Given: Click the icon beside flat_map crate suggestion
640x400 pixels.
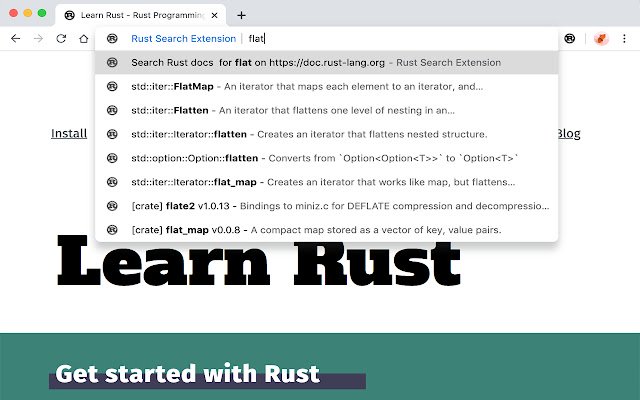Looking at the screenshot, I should coord(112,230).
